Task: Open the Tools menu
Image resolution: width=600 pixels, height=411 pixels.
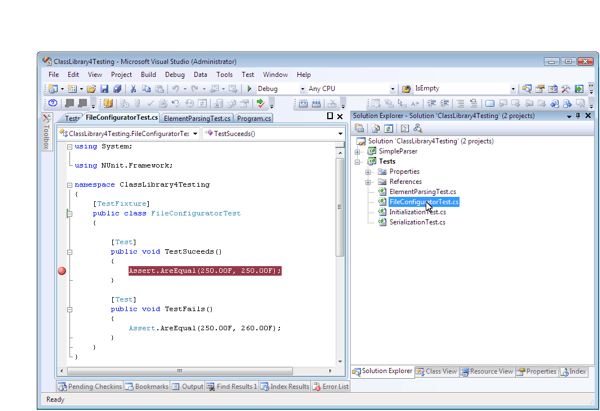Action: [224, 75]
